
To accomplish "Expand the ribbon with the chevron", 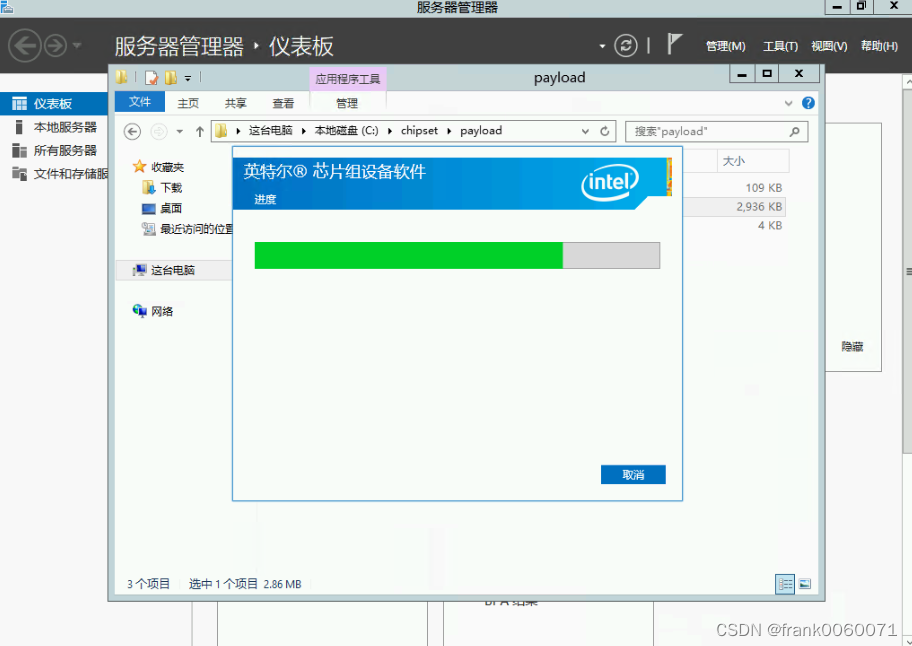I will [789, 103].
